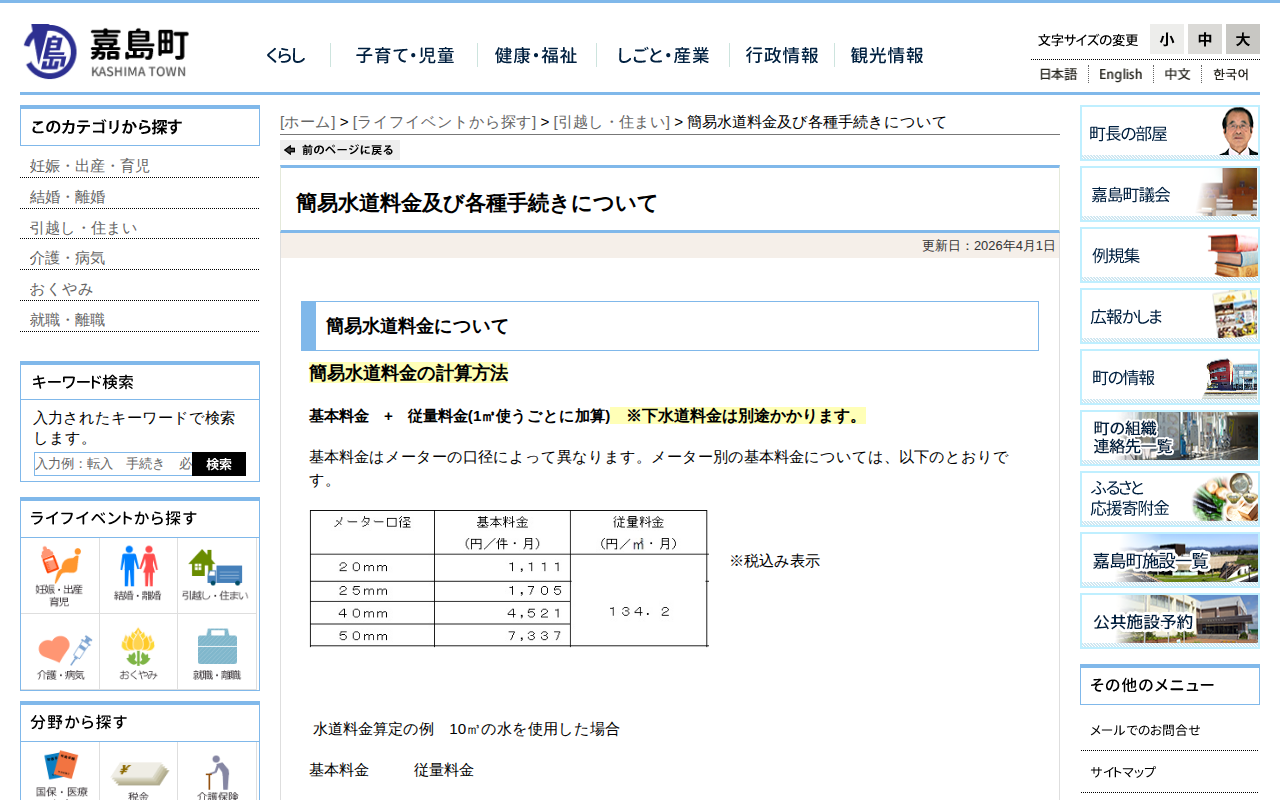Switch language to 中文
Screen dimensions: 1280x800
pos(1177,74)
